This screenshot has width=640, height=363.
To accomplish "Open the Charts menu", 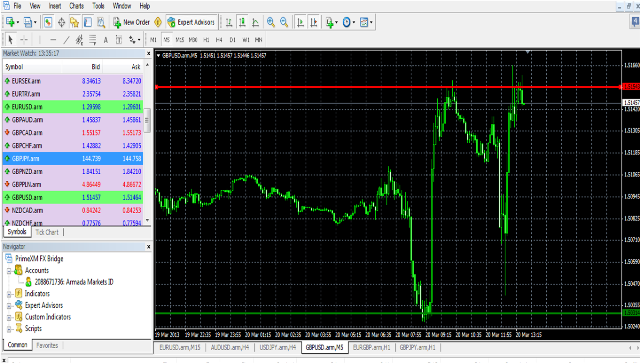I will [x=76, y=6].
